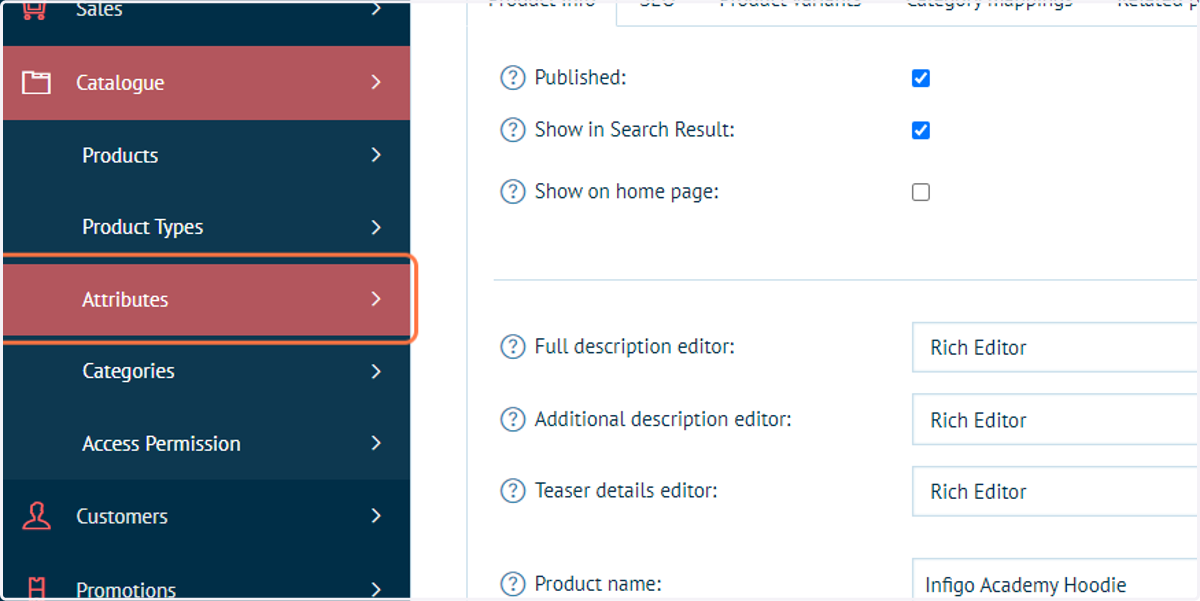Select Access Permission in the sidebar
Image resolution: width=1200 pixels, height=601 pixels.
click(206, 443)
